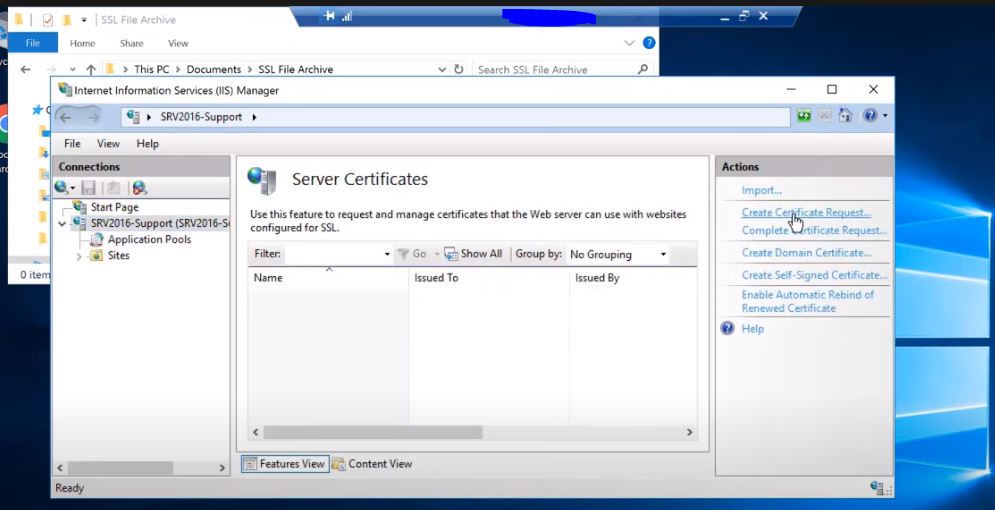Enable Automatic Rebind of Renewed Certificate
Image resolution: width=995 pixels, height=510 pixels.
[x=807, y=301]
